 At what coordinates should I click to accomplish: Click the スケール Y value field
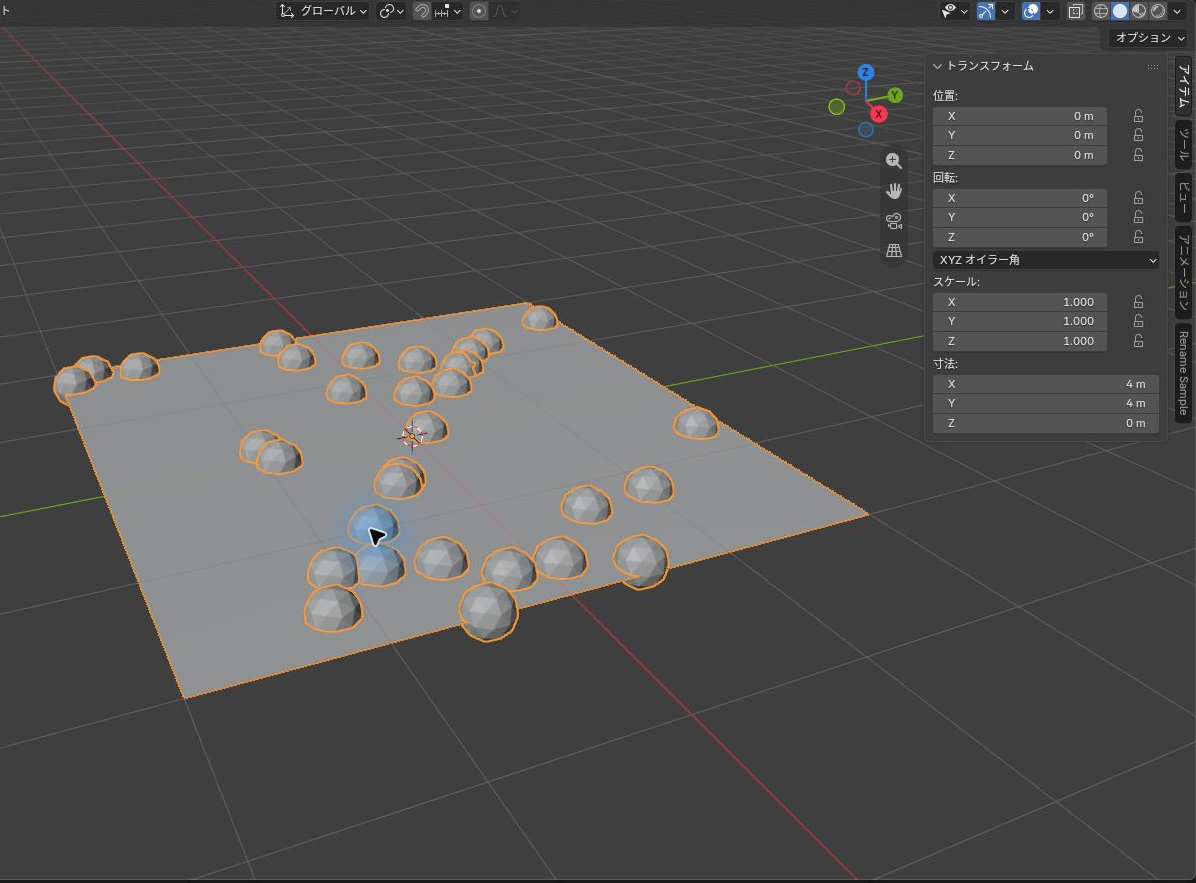pyautogui.click(x=1019, y=321)
